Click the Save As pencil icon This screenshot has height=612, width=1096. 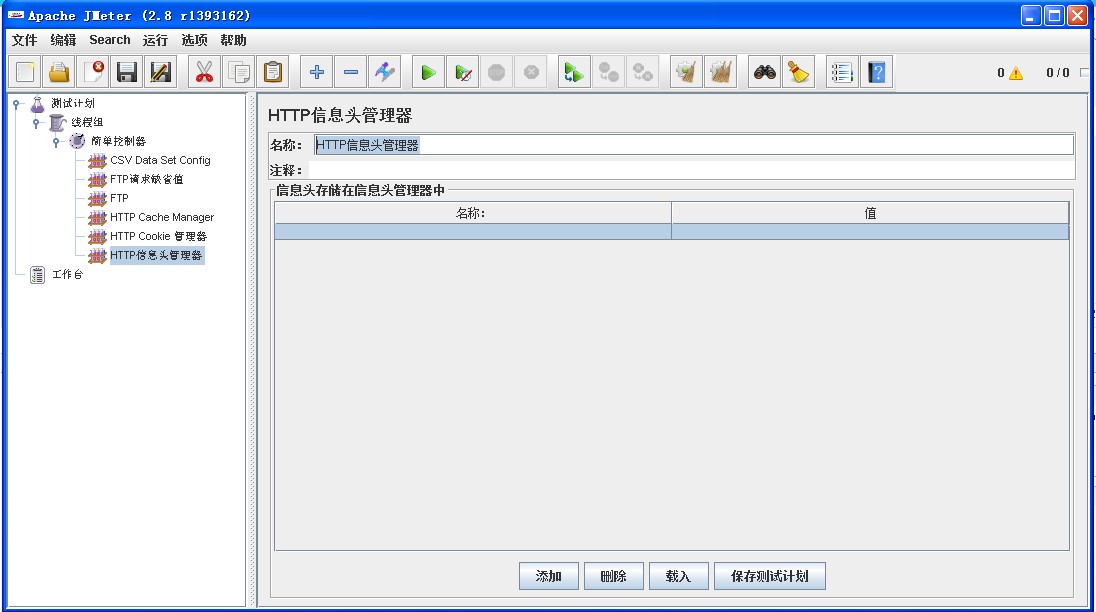161,72
